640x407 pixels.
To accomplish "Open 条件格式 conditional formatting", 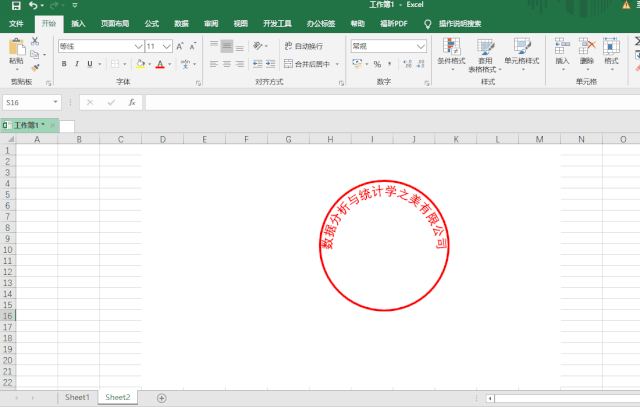I will (451, 53).
